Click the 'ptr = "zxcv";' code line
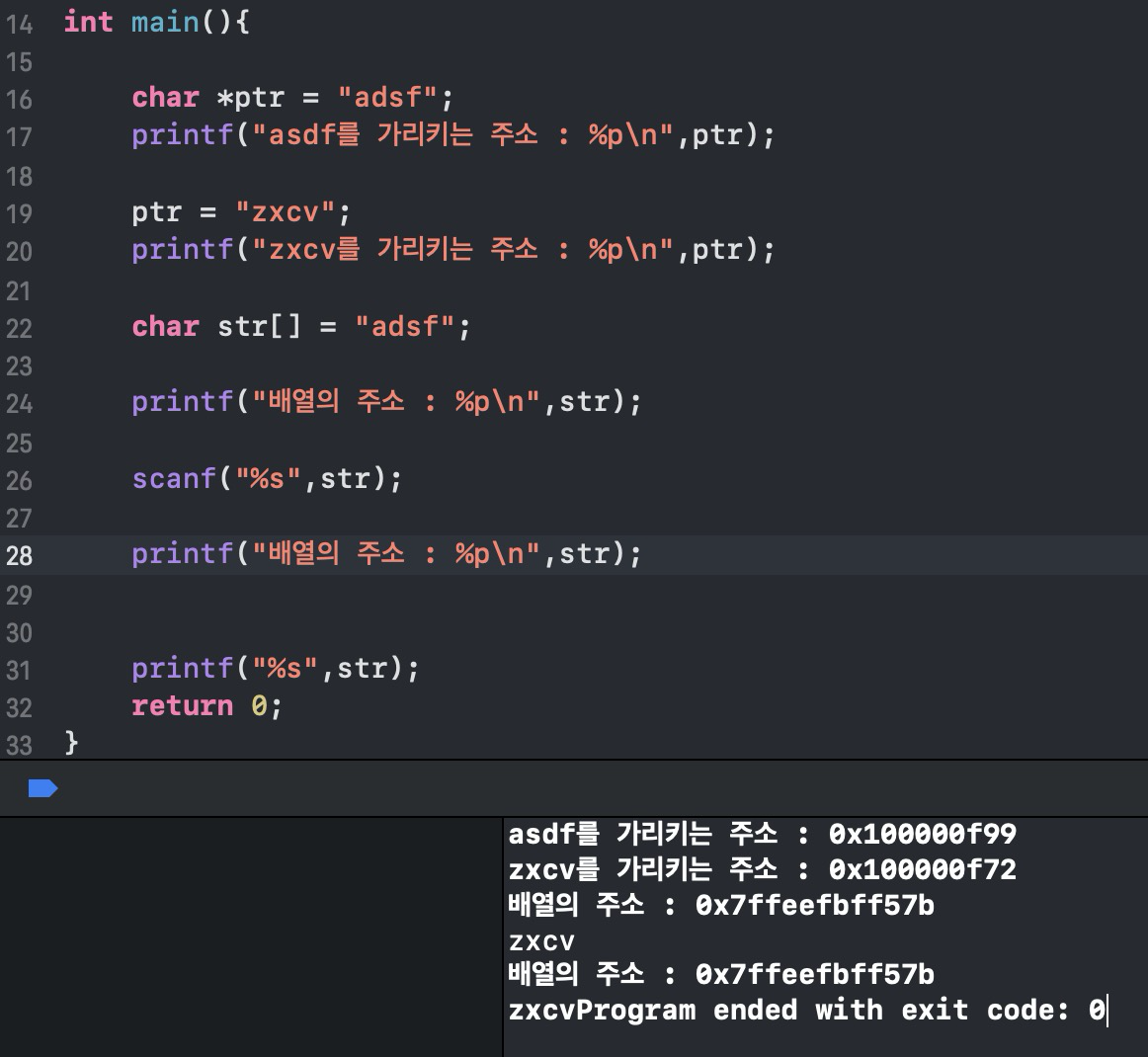 coord(241,212)
